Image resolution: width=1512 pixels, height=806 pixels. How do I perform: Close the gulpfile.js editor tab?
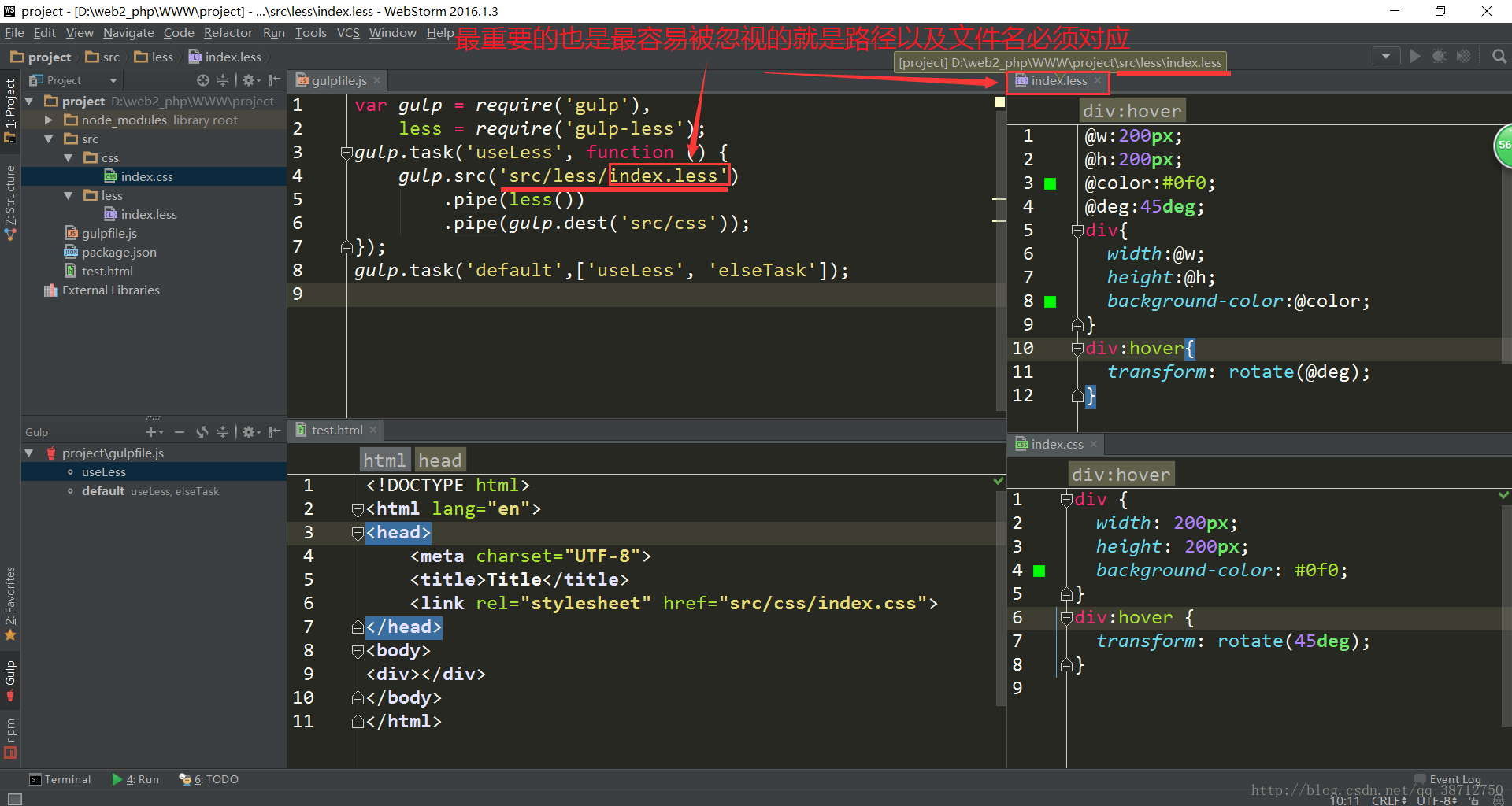[x=377, y=80]
